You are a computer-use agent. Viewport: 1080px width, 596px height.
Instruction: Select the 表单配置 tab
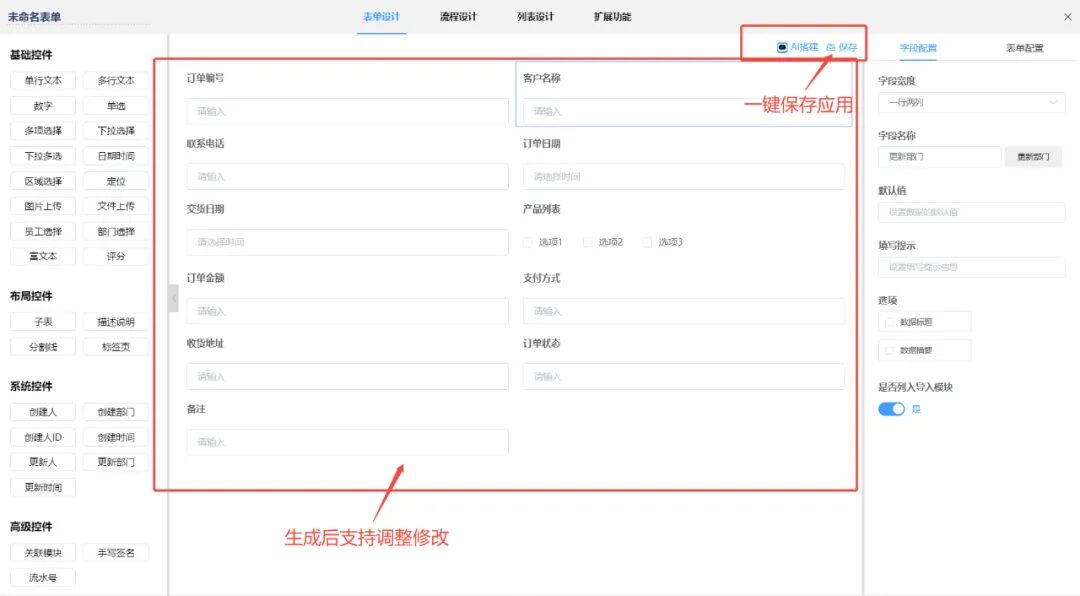1024,48
